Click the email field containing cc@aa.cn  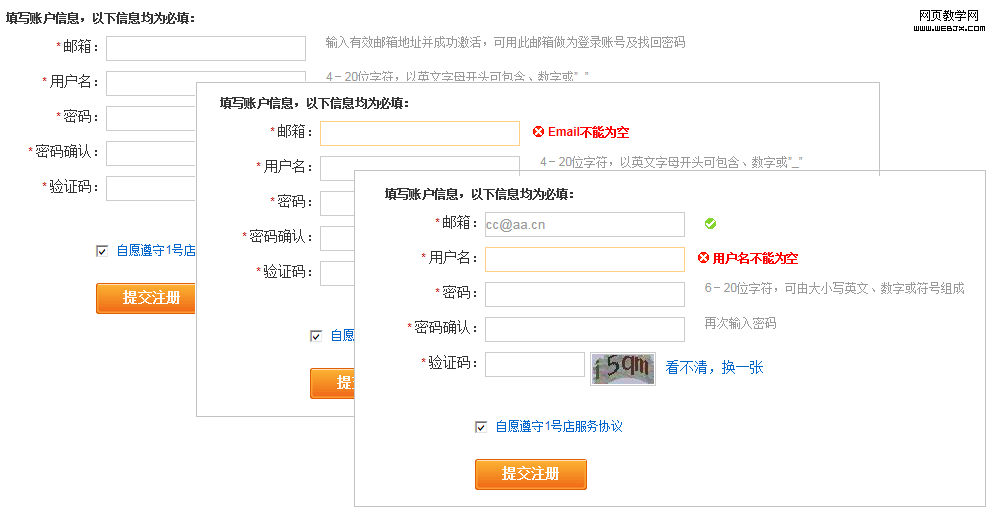[x=584, y=225]
